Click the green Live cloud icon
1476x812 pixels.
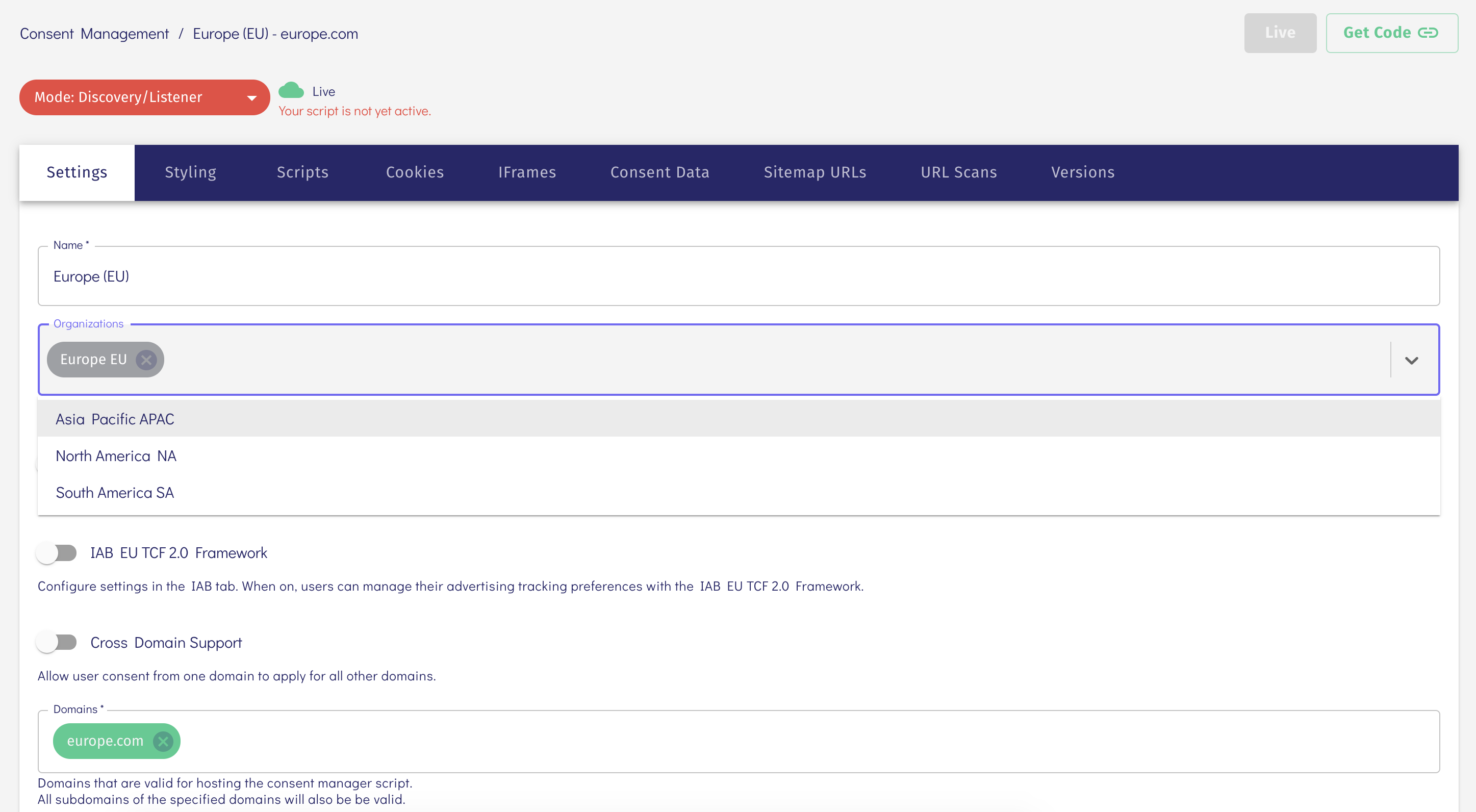291,91
